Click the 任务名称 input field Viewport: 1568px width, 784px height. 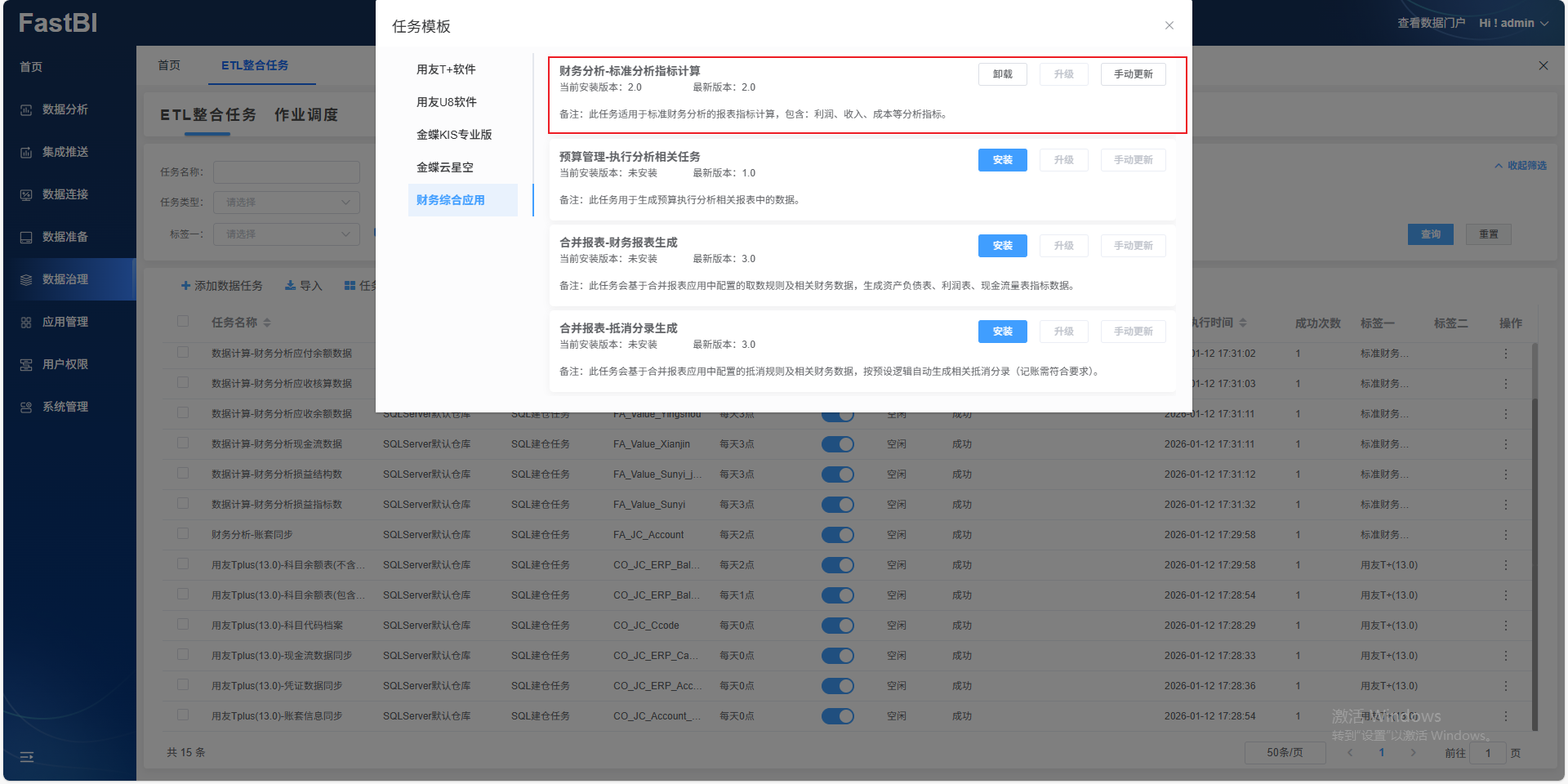point(286,172)
